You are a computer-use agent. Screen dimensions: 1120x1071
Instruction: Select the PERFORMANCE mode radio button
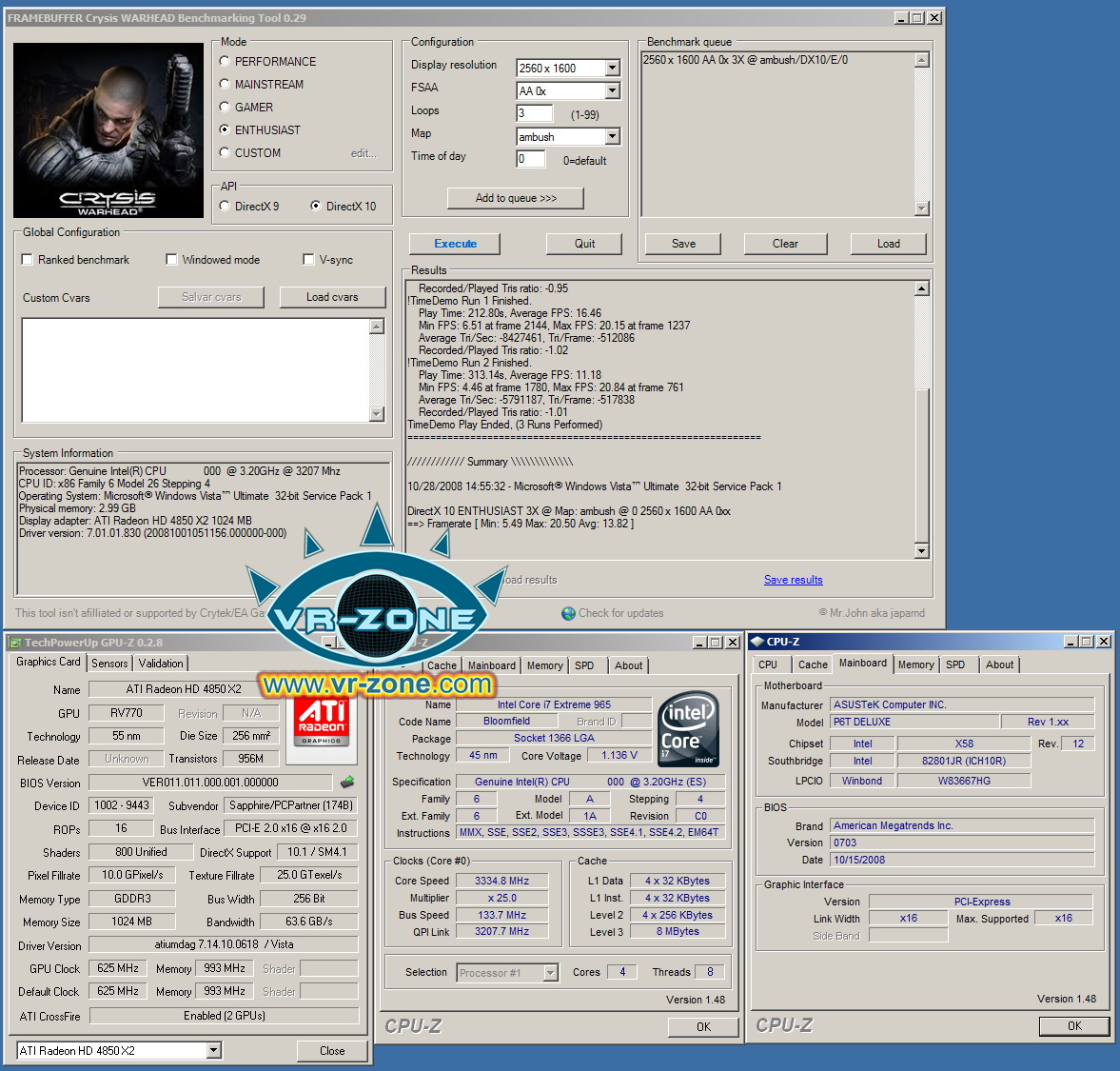[x=225, y=62]
